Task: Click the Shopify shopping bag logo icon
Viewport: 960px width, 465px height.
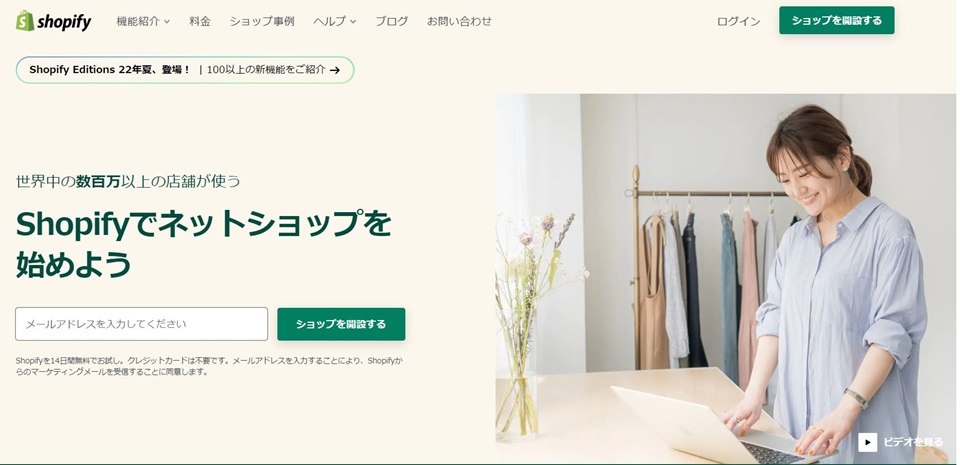Action: tap(25, 21)
